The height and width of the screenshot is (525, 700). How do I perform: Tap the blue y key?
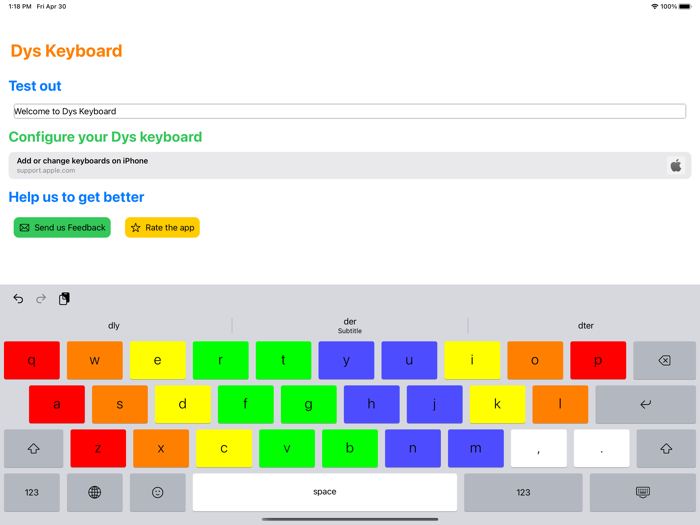pos(346,360)
